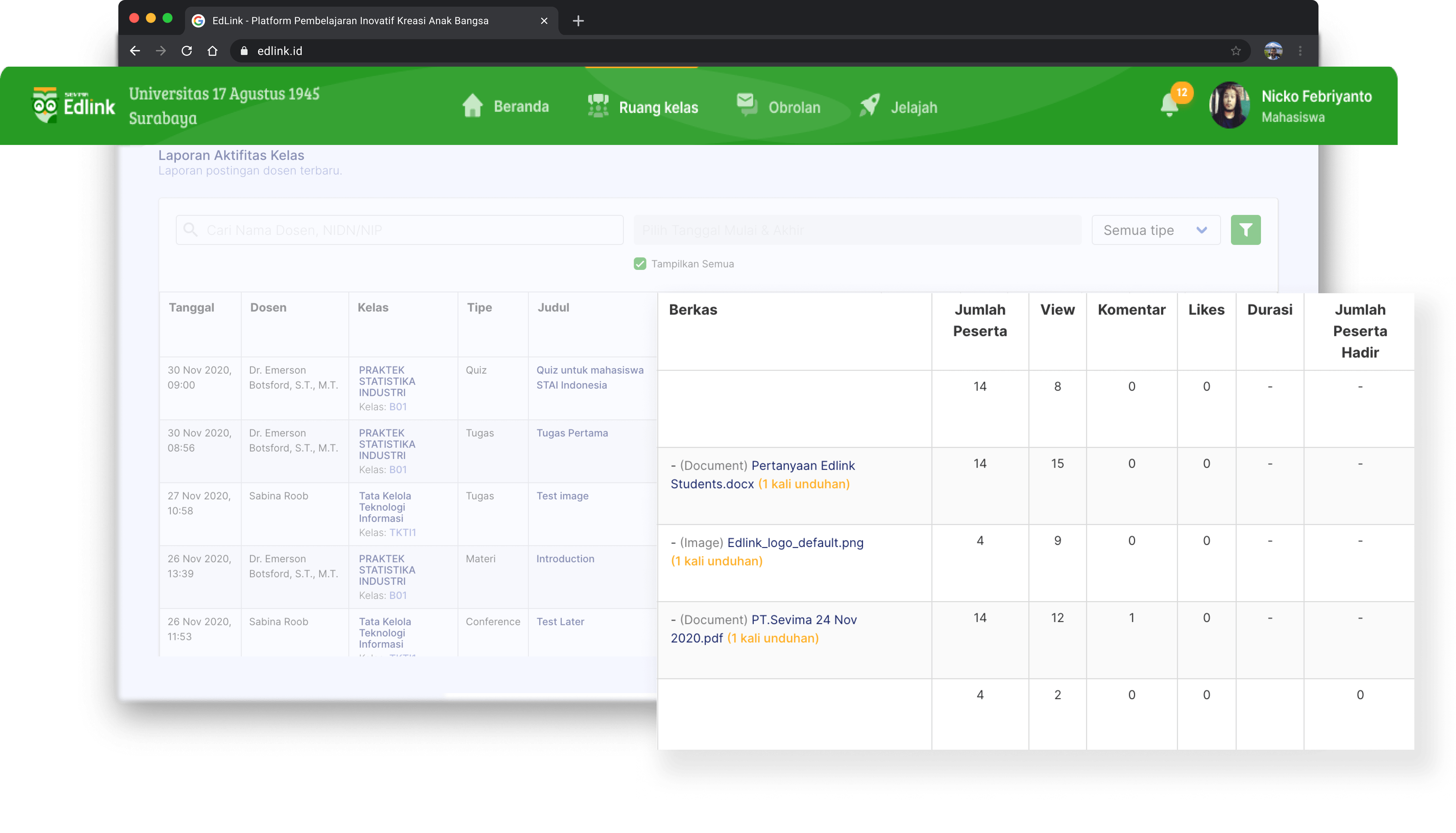Click the green filter funnel button
The width and height of the screenshot is (1456, 833).
[1245, 230]
